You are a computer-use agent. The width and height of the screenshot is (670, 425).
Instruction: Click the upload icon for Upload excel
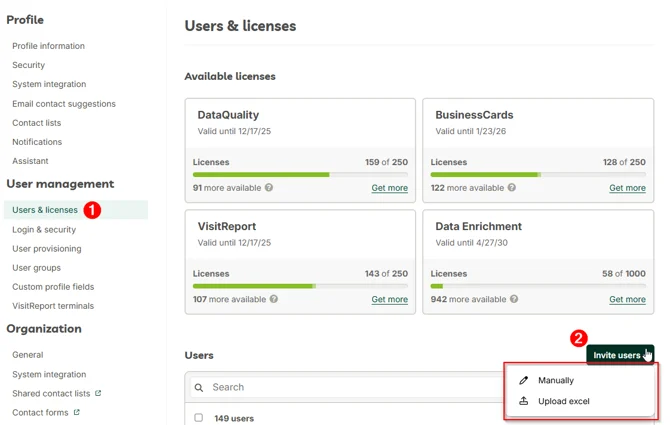click(523, 401)
